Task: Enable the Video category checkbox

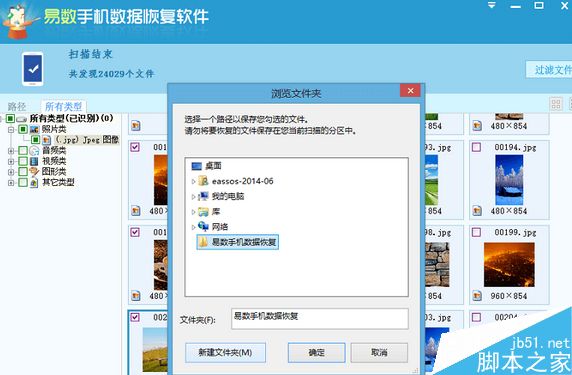Action: point(23,161)
